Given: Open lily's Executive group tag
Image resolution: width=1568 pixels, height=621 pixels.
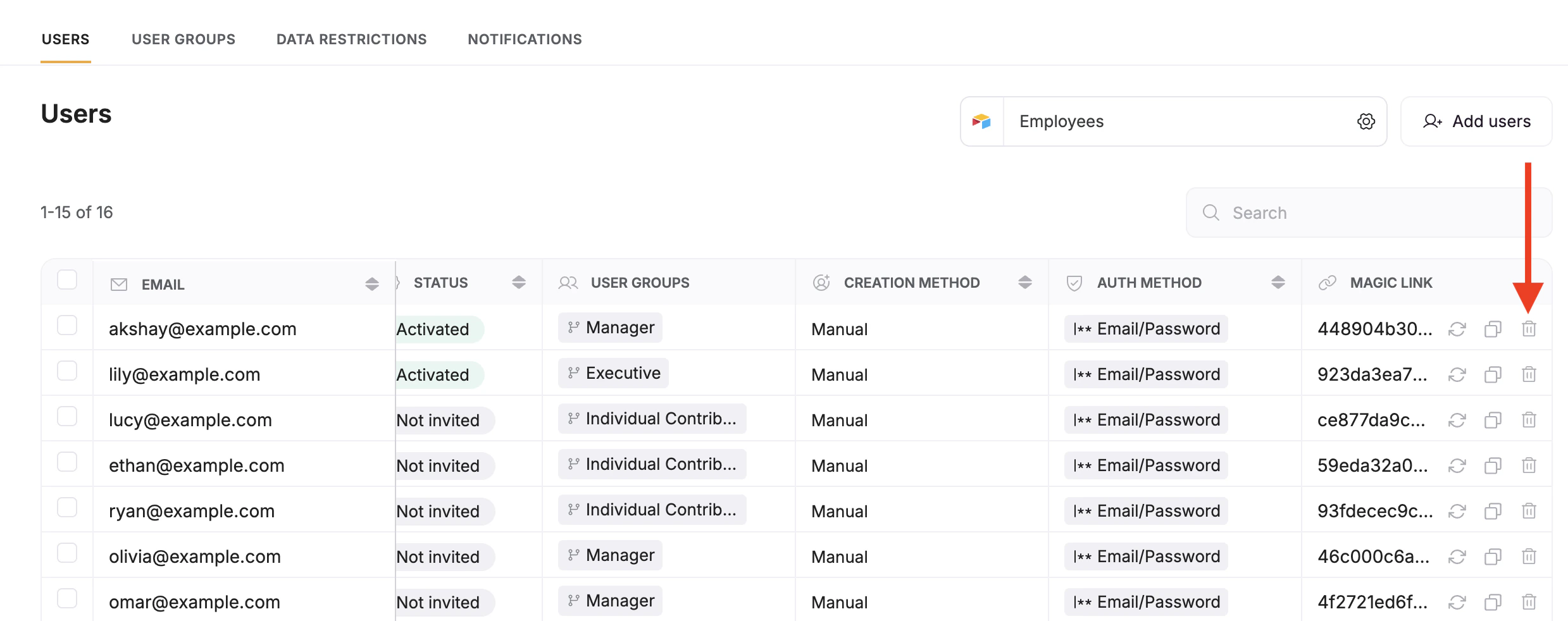Looking at the screenshot, I should [613, 373].
